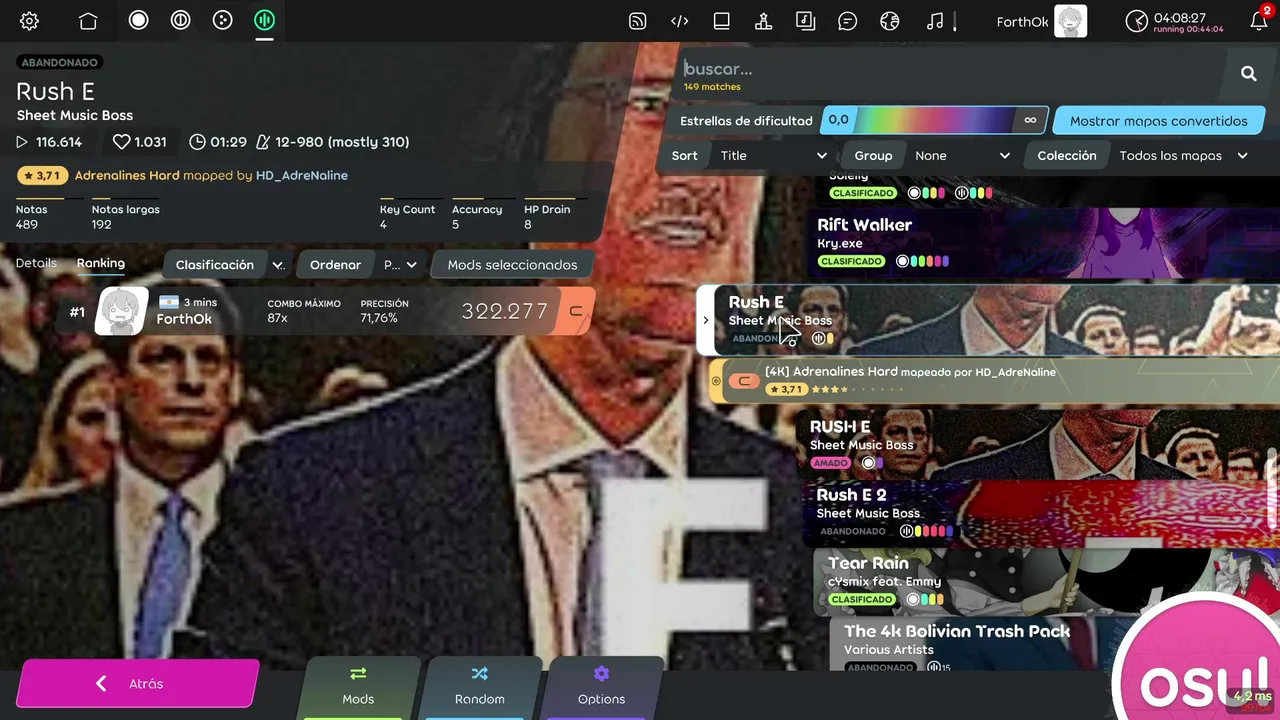
Task: Open the Mods footer button
Action: coord(358,686)
